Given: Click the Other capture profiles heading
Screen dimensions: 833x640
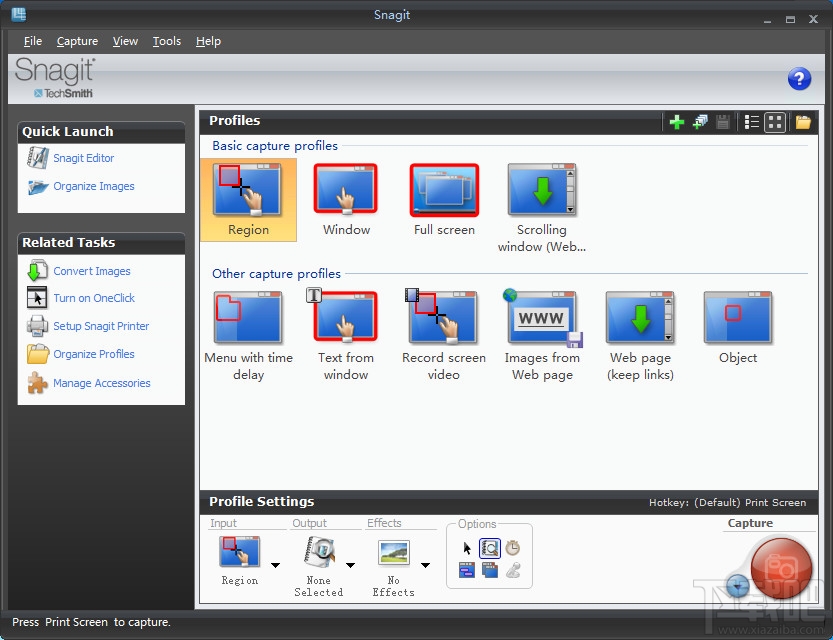Looking at the screenshot, I should click(x=276, y=274).
